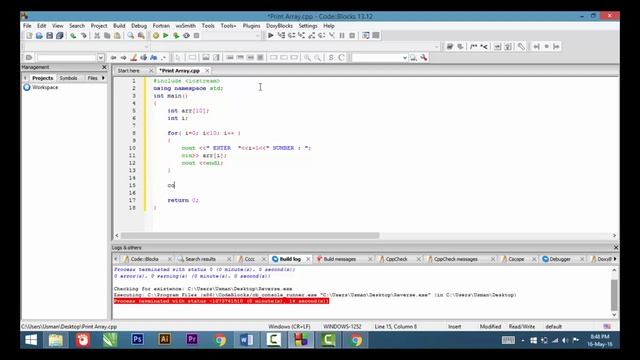This screenshot has height=360, width=640.
Task: Close the Print Array.cpp editor tab
Action: coord(207,71)
